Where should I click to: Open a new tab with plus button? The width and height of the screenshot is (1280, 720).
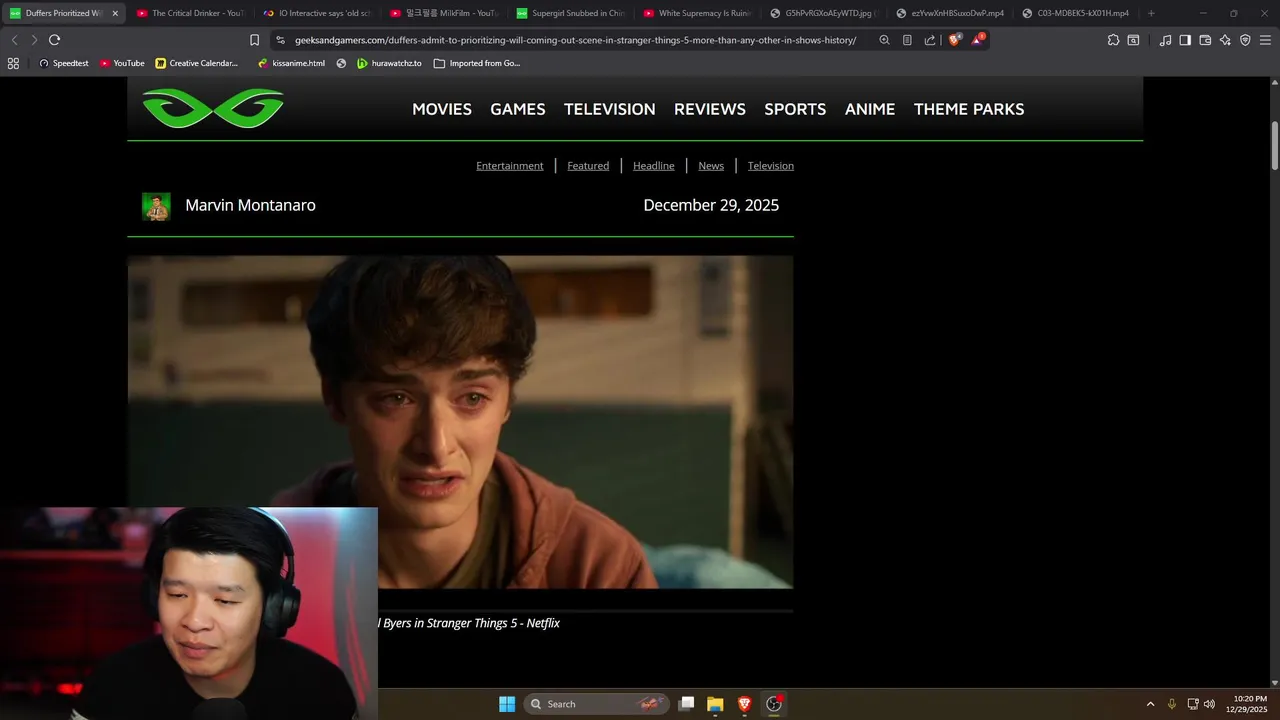point(1151,13)
